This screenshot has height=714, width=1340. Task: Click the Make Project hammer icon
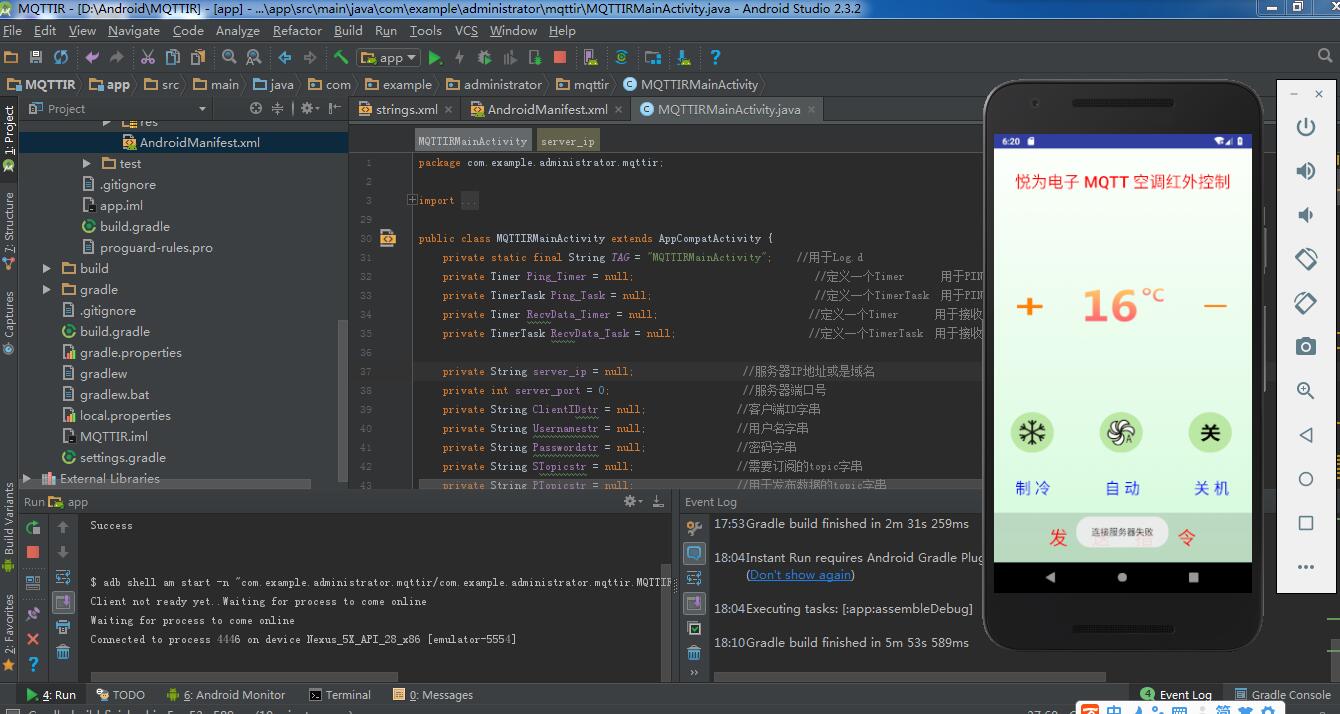(x=341, y=57)
